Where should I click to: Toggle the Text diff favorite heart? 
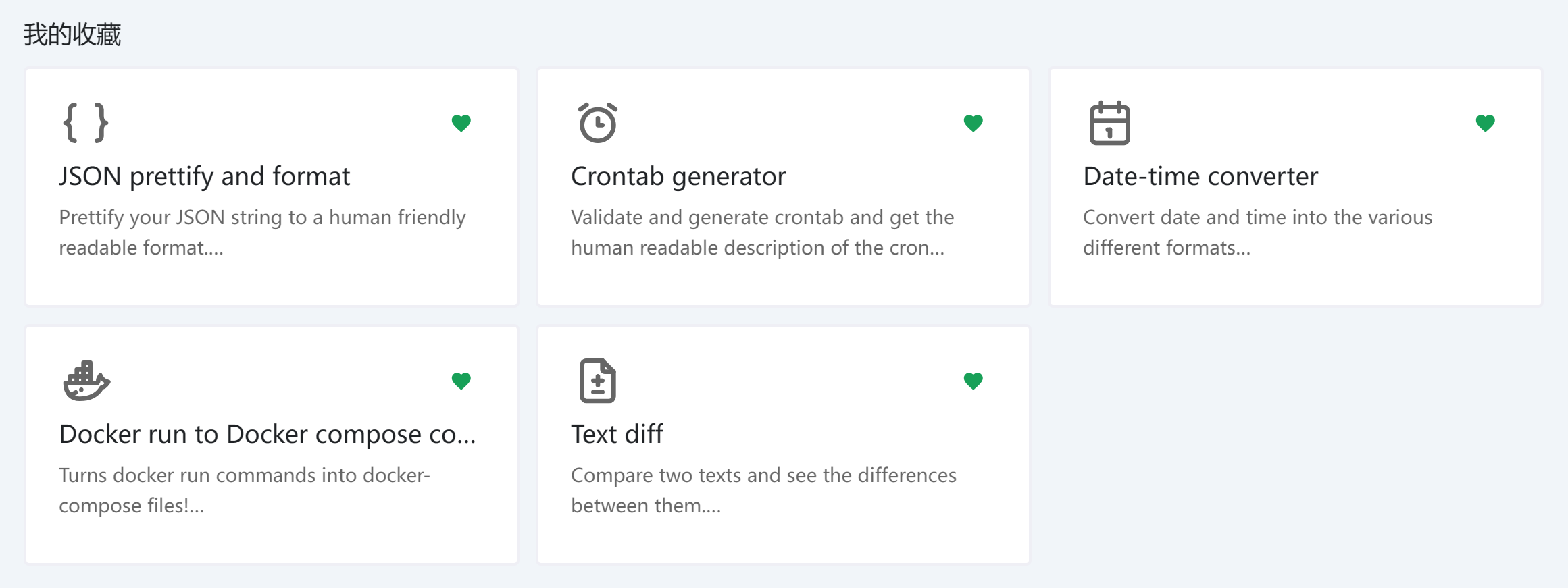click(973, 381)
